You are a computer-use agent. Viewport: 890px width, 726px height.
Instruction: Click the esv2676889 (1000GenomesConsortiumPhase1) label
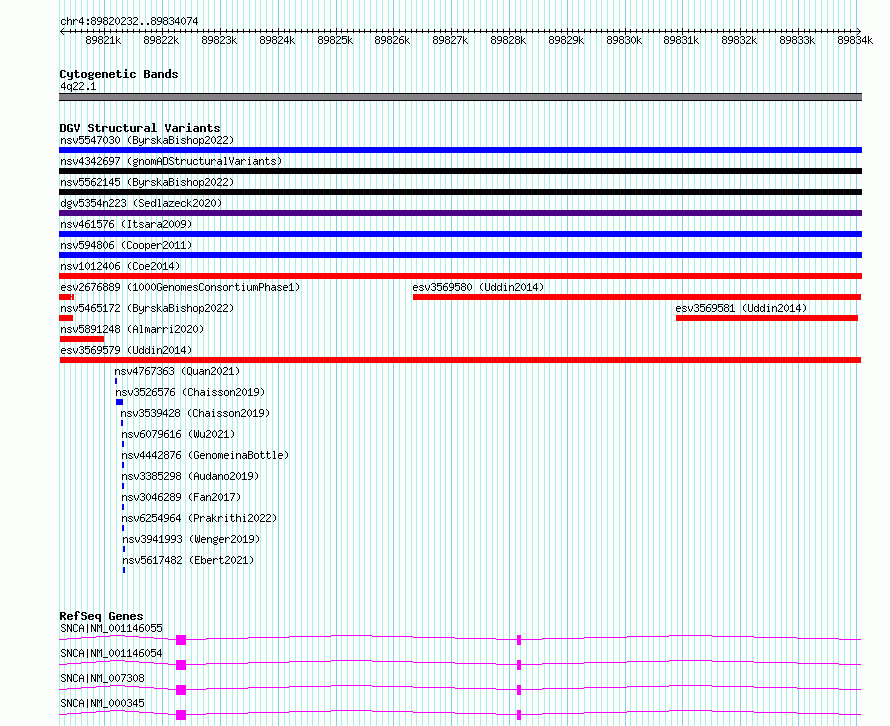pyautogui.click(x=180, y=287)
